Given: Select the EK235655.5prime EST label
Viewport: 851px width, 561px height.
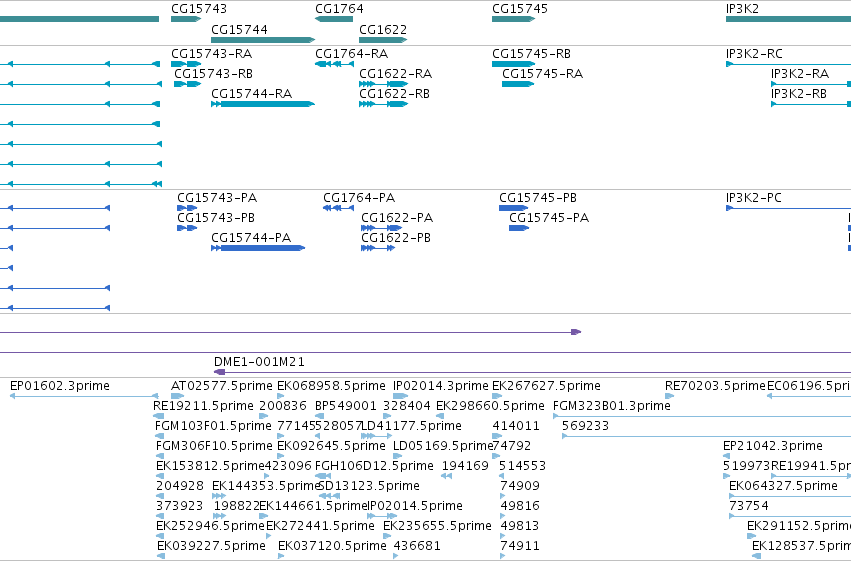Looking at the screenshot, I should 437,526.
